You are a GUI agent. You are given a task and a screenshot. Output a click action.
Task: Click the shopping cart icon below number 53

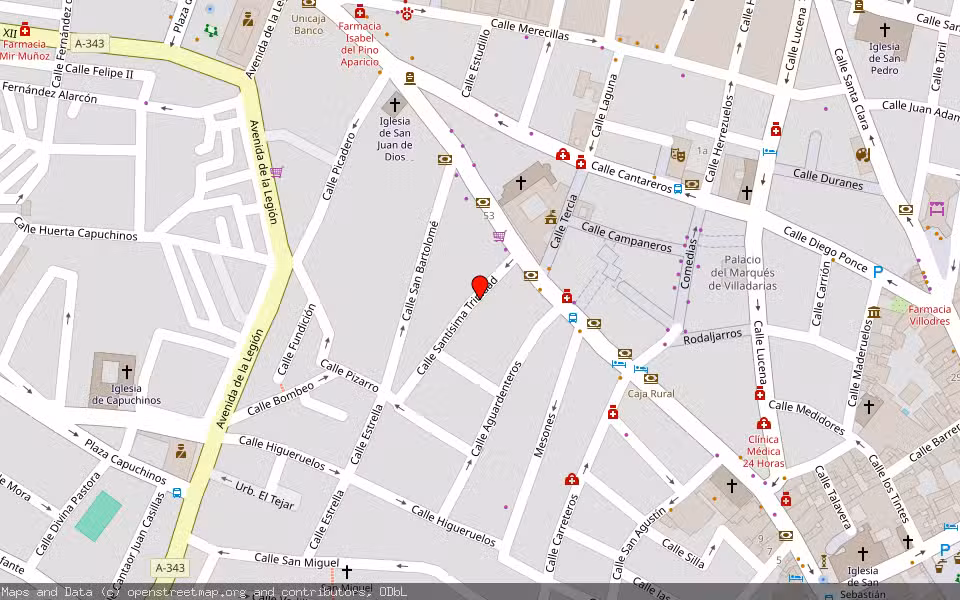click(500, 236)
